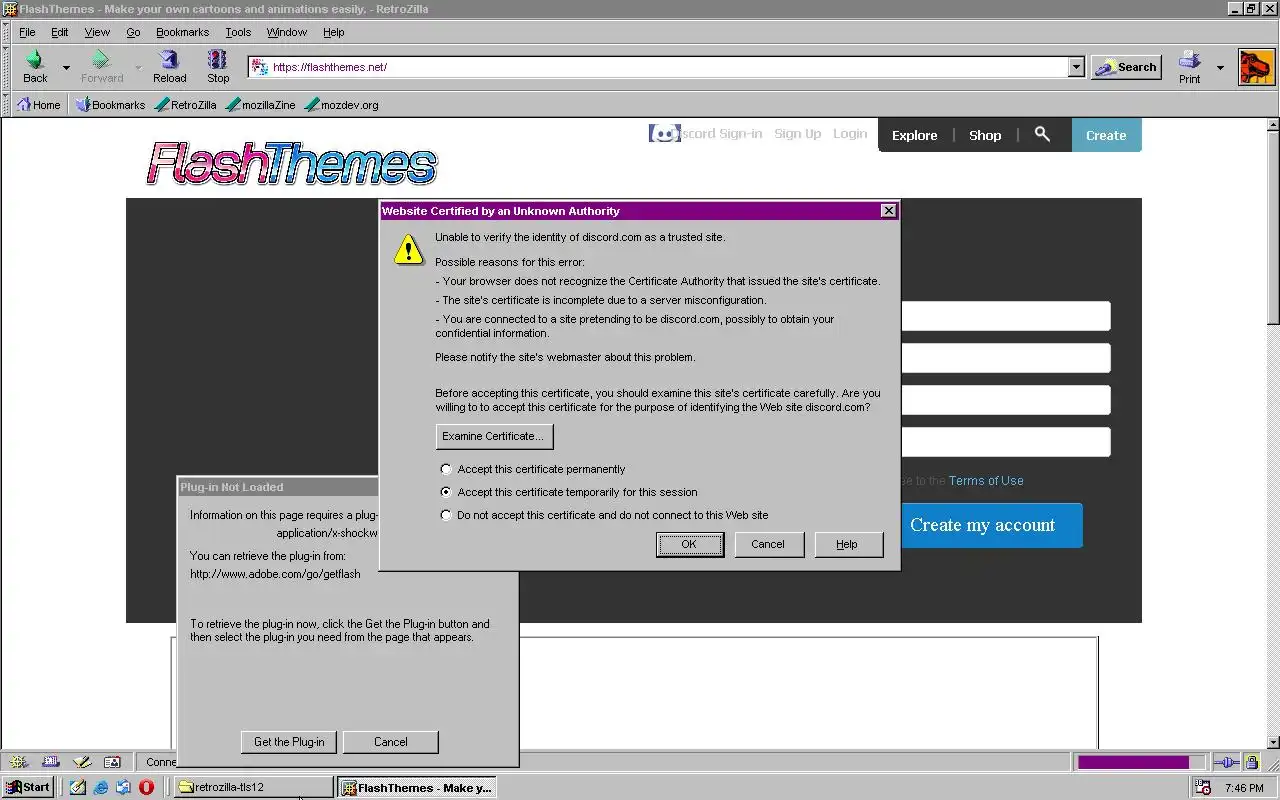Screen dimensions: 1280x800
Task: Collapse the navigation toolbar using its grippy
Action: (x=6, y=67)
